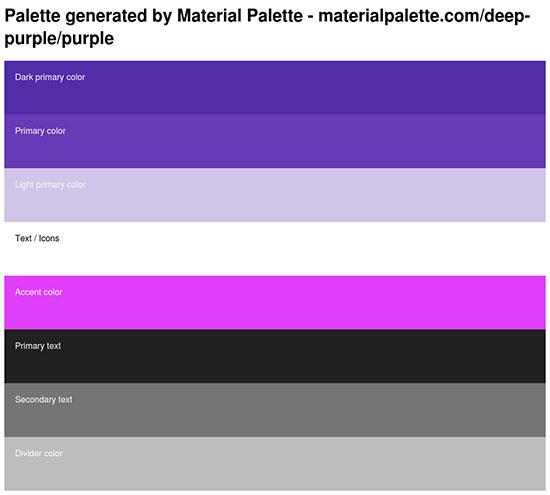Select the Primary color purple swatch
550x495 pixels.
[x=275, y=141]
